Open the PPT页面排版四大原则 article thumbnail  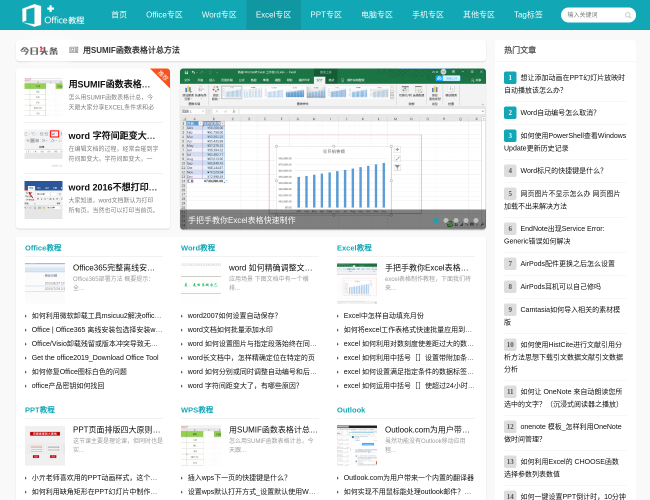tap(45, 445)
